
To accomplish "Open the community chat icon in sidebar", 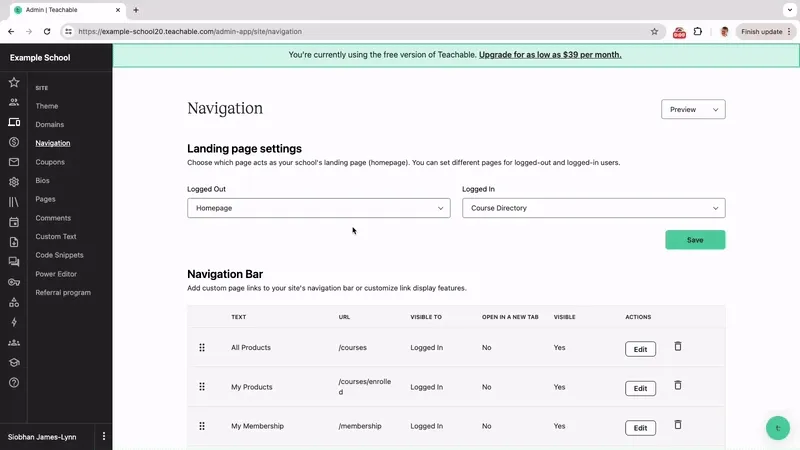I will pos(14,262).
